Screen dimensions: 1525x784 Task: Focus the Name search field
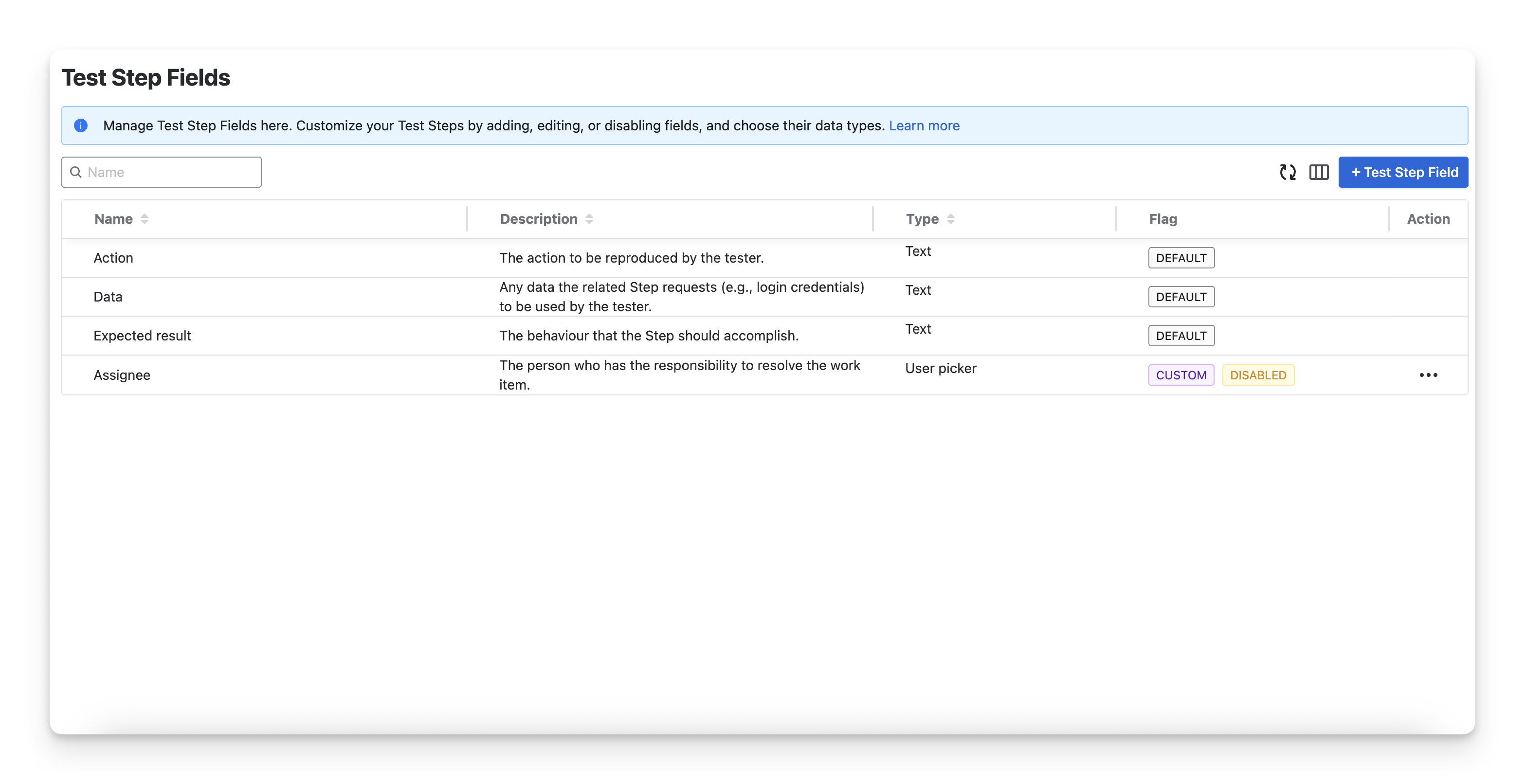[x=172, y=172]
